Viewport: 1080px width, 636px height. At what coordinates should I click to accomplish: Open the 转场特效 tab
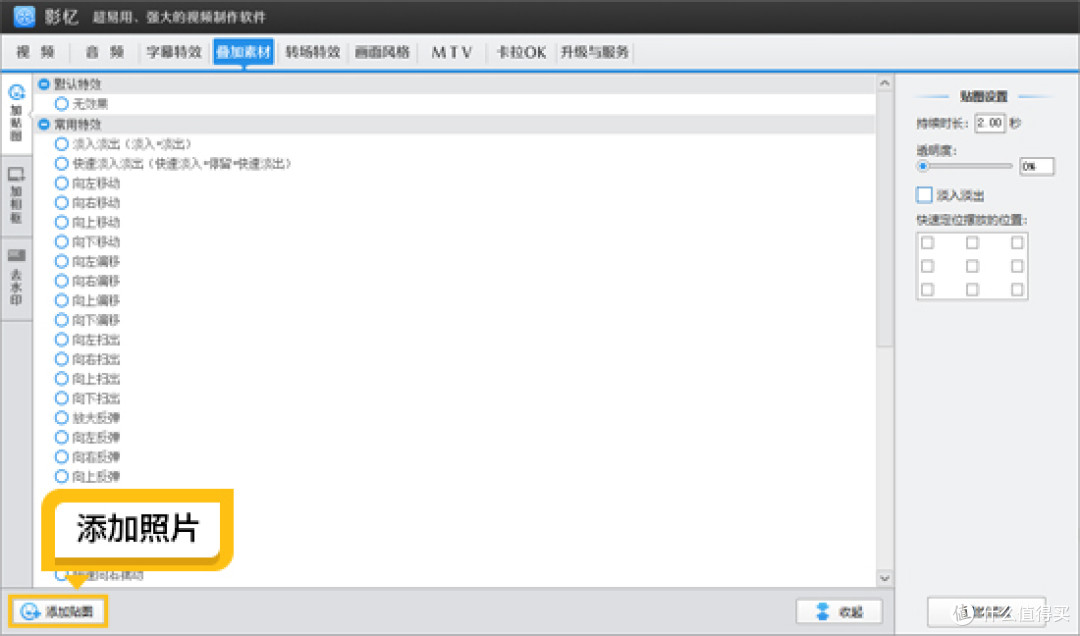(313, 52)
